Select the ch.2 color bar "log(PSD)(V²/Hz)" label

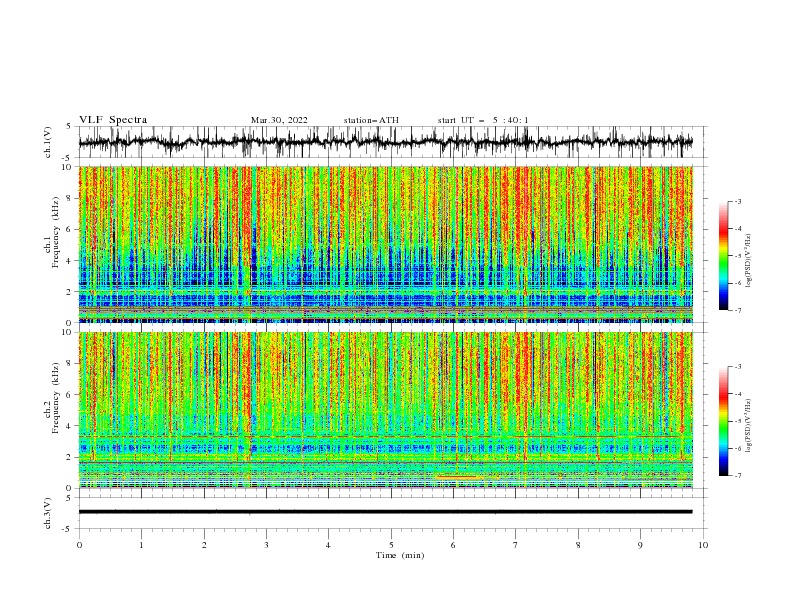750,425
